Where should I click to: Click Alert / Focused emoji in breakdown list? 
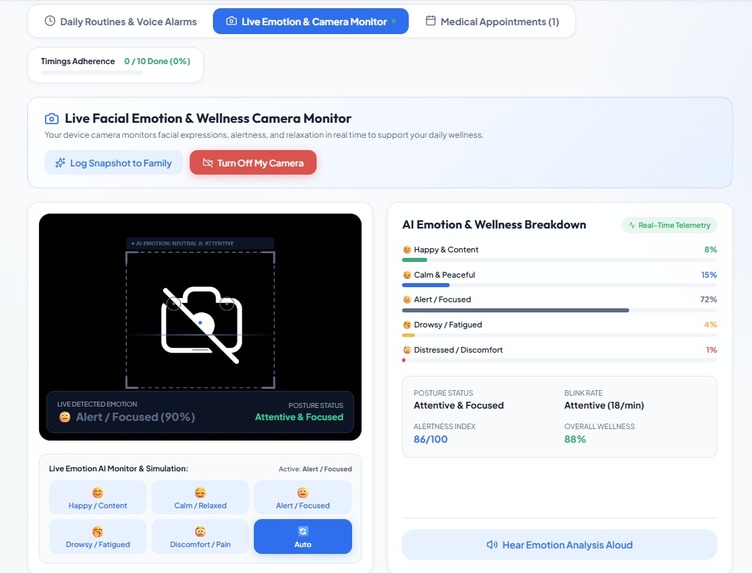(x=407, y=300)
